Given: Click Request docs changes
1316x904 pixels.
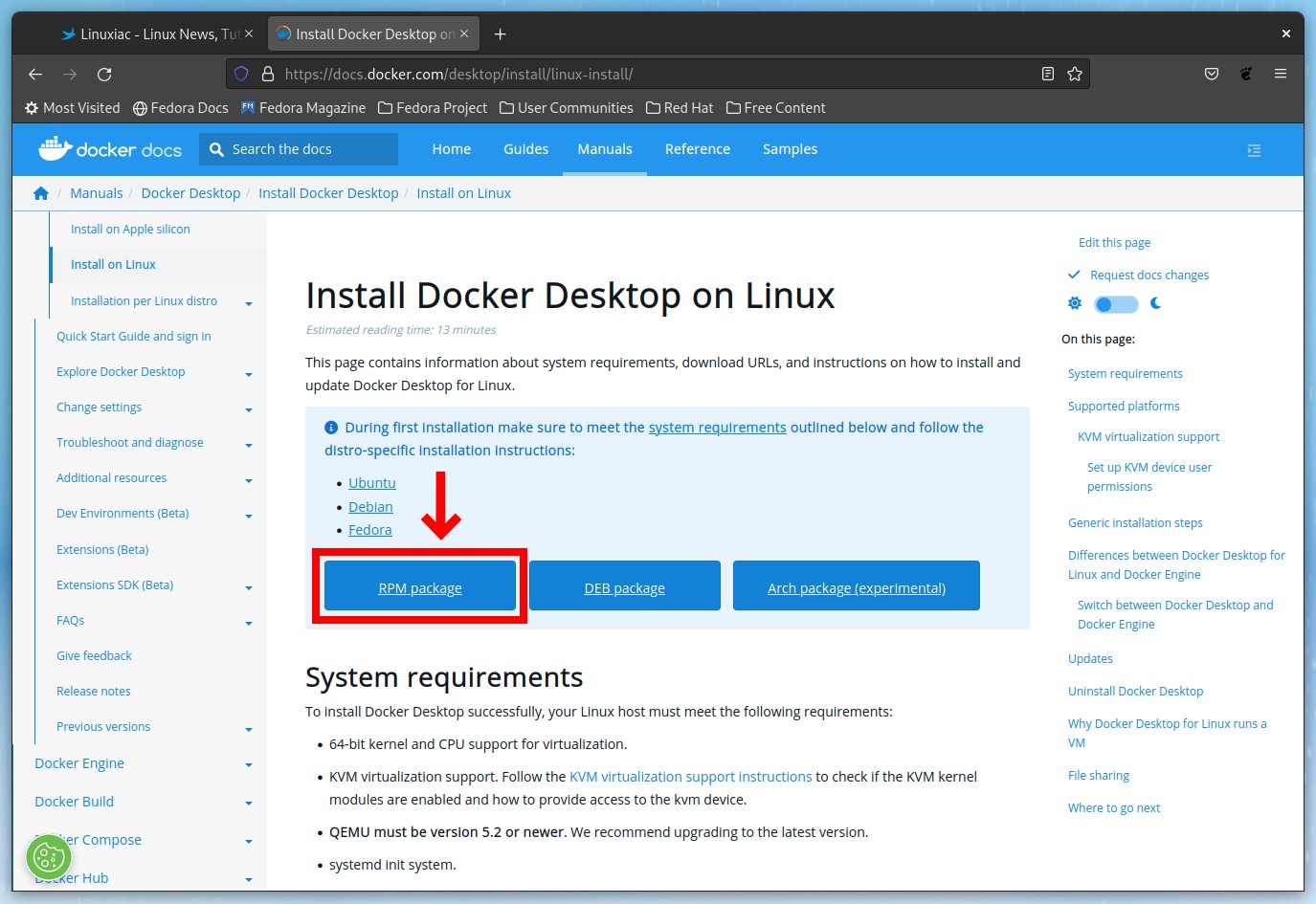Looking at the screenshot, I should (1149, 276).
